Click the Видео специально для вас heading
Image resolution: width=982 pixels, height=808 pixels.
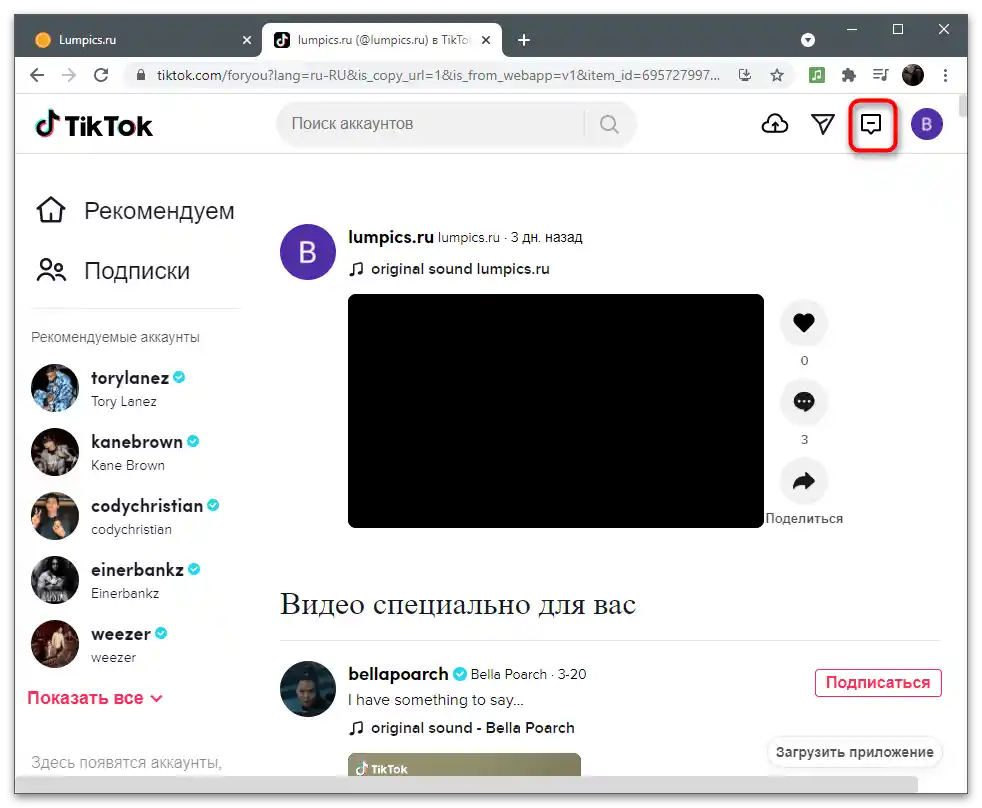(458, 604)
